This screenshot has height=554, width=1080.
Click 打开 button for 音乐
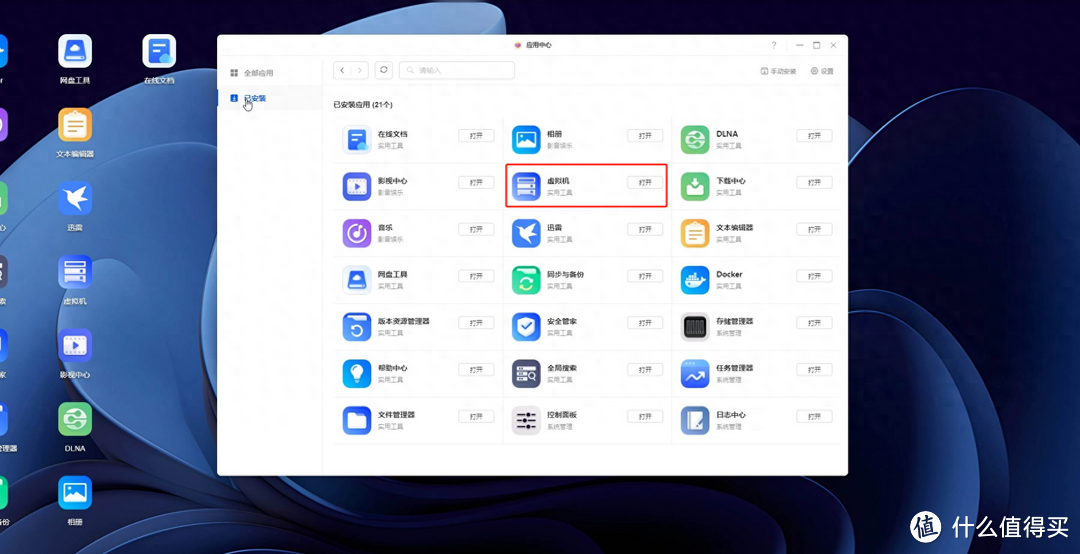pos(476,229)
